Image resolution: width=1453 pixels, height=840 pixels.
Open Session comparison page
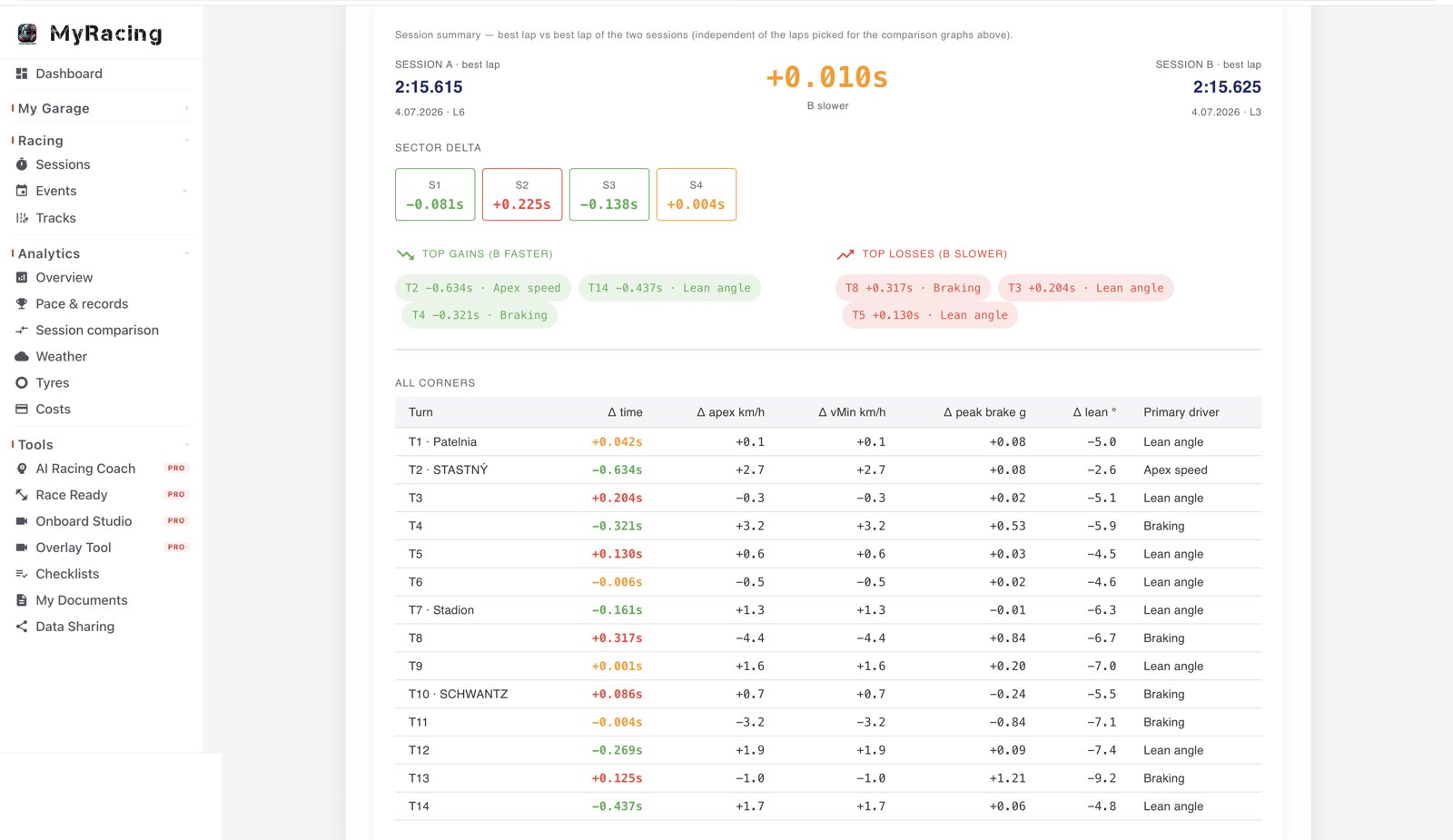pos(97,330)
